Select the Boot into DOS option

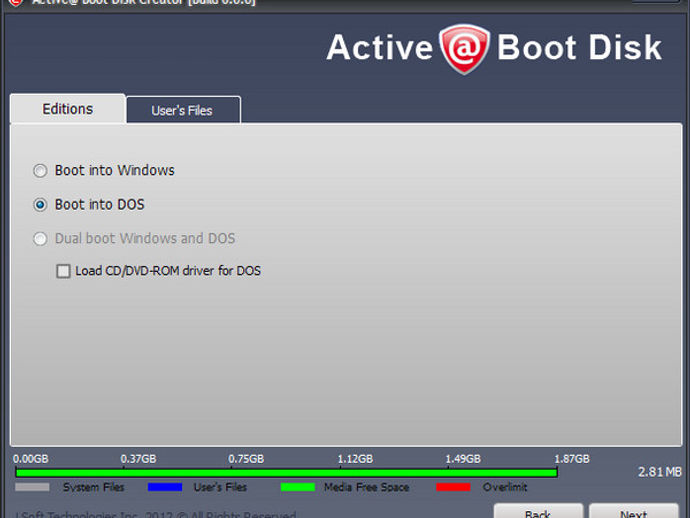click(x=40, y=205)
